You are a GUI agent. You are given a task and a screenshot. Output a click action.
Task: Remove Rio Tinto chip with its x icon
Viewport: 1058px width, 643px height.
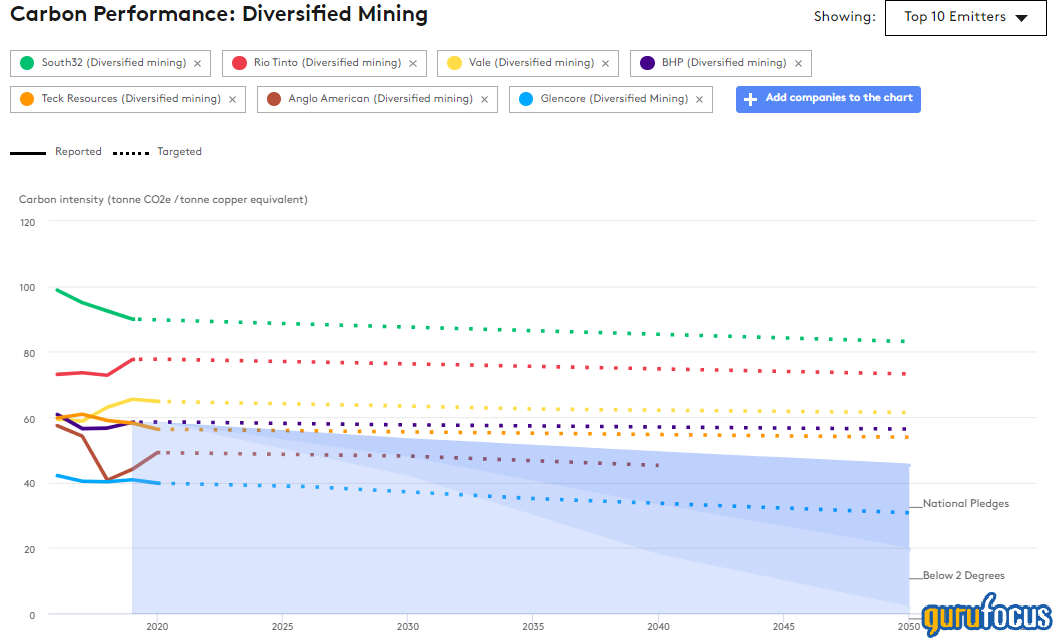pos(413,63)
